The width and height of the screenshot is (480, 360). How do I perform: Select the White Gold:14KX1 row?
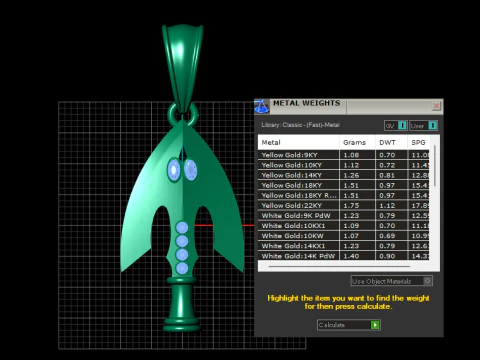pos(344,246)
